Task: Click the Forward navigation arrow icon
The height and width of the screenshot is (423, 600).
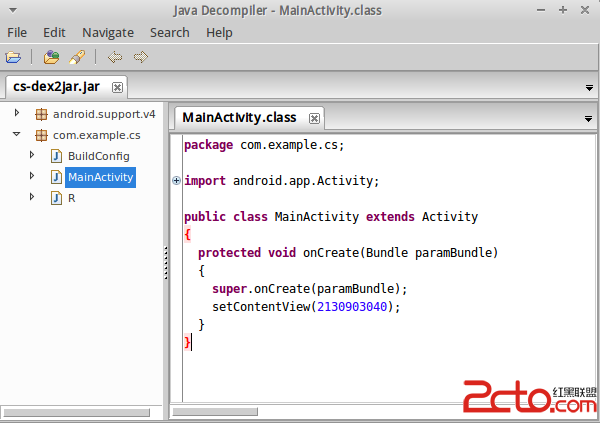Action: [141, 57]
